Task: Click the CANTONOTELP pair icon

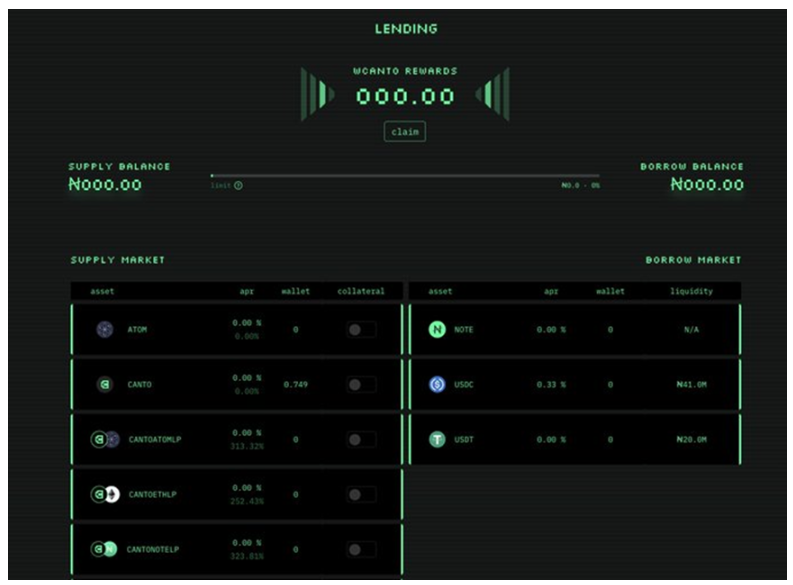Action: 104,549
